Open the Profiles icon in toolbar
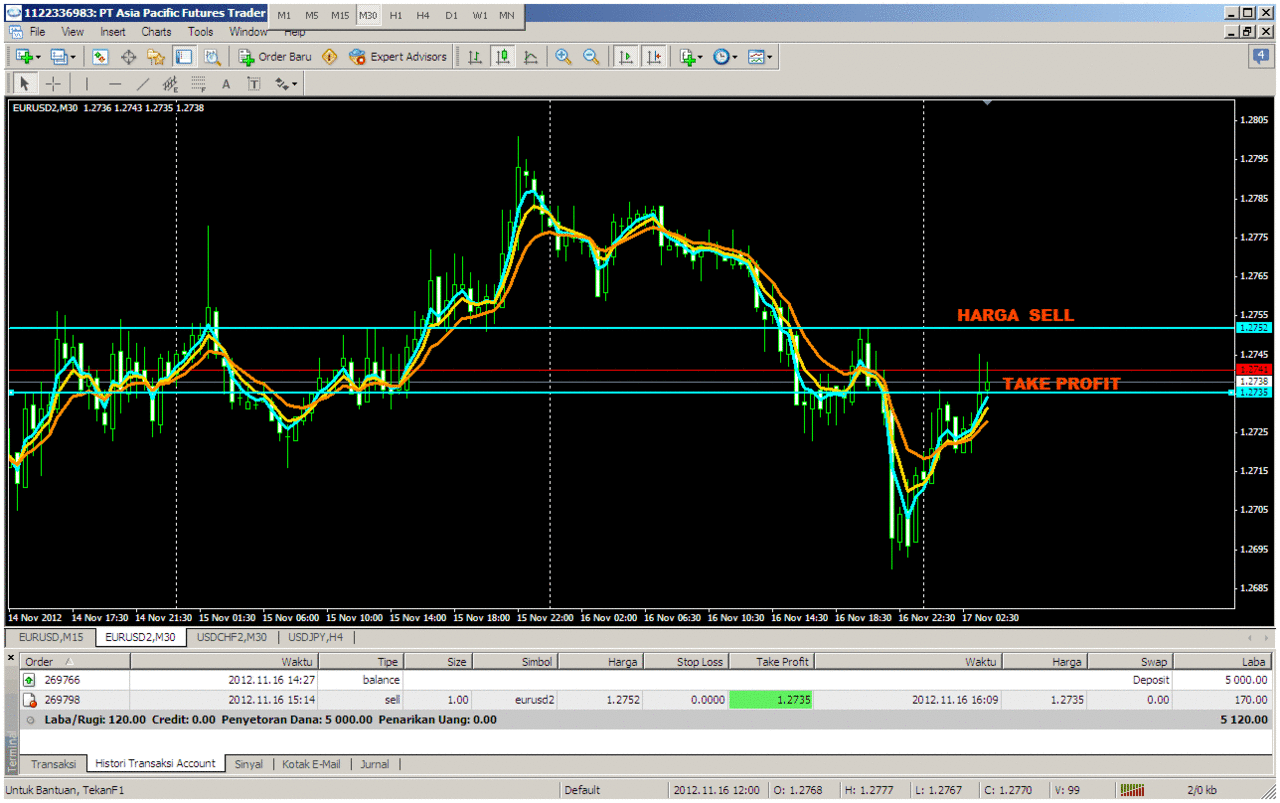The height and width of the screenshot is (803, 1280). [58, 57]
